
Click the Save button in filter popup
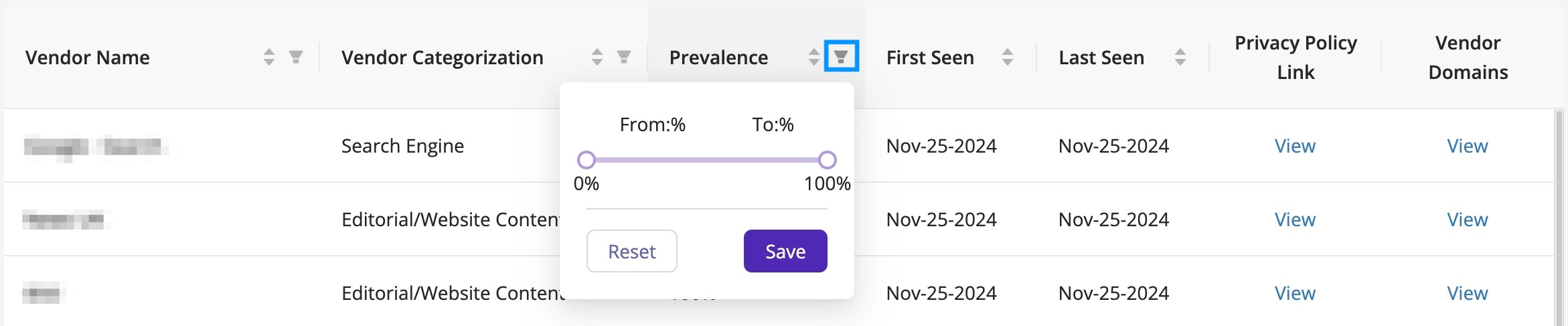[x=785, y=251]
